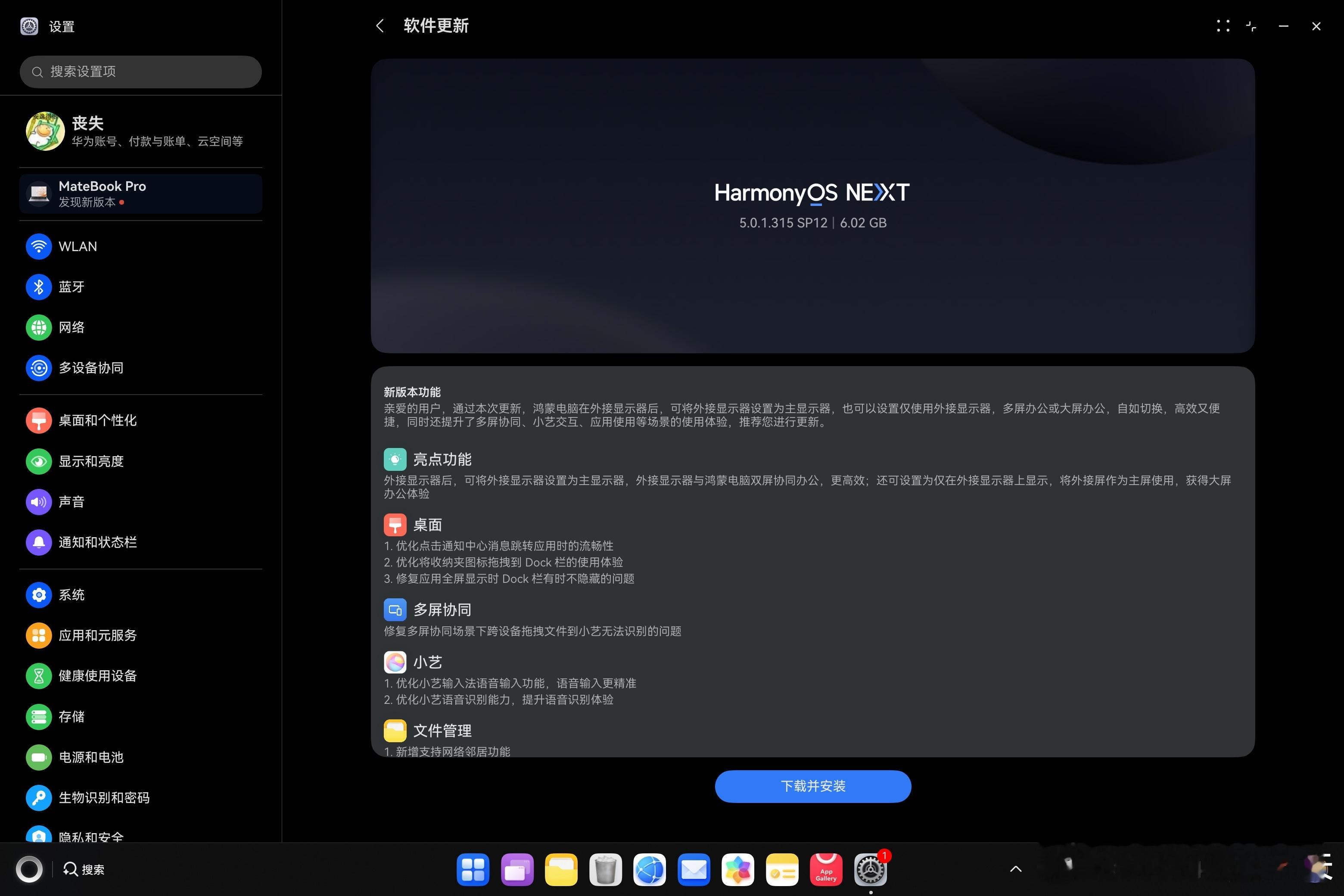The width and height of the screenshot is (1344, 896).
Task: Open 蓝牙 Bluetooth settings
Action: (140, 287)
